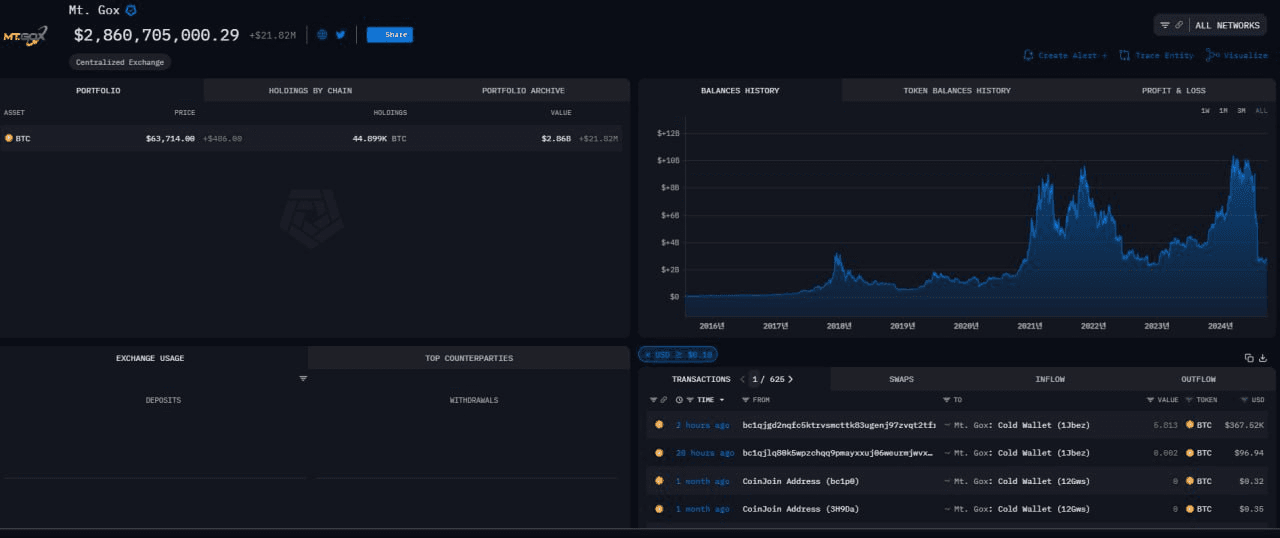
Task: Open filter for the USD column
Action: click(1245, 400)
